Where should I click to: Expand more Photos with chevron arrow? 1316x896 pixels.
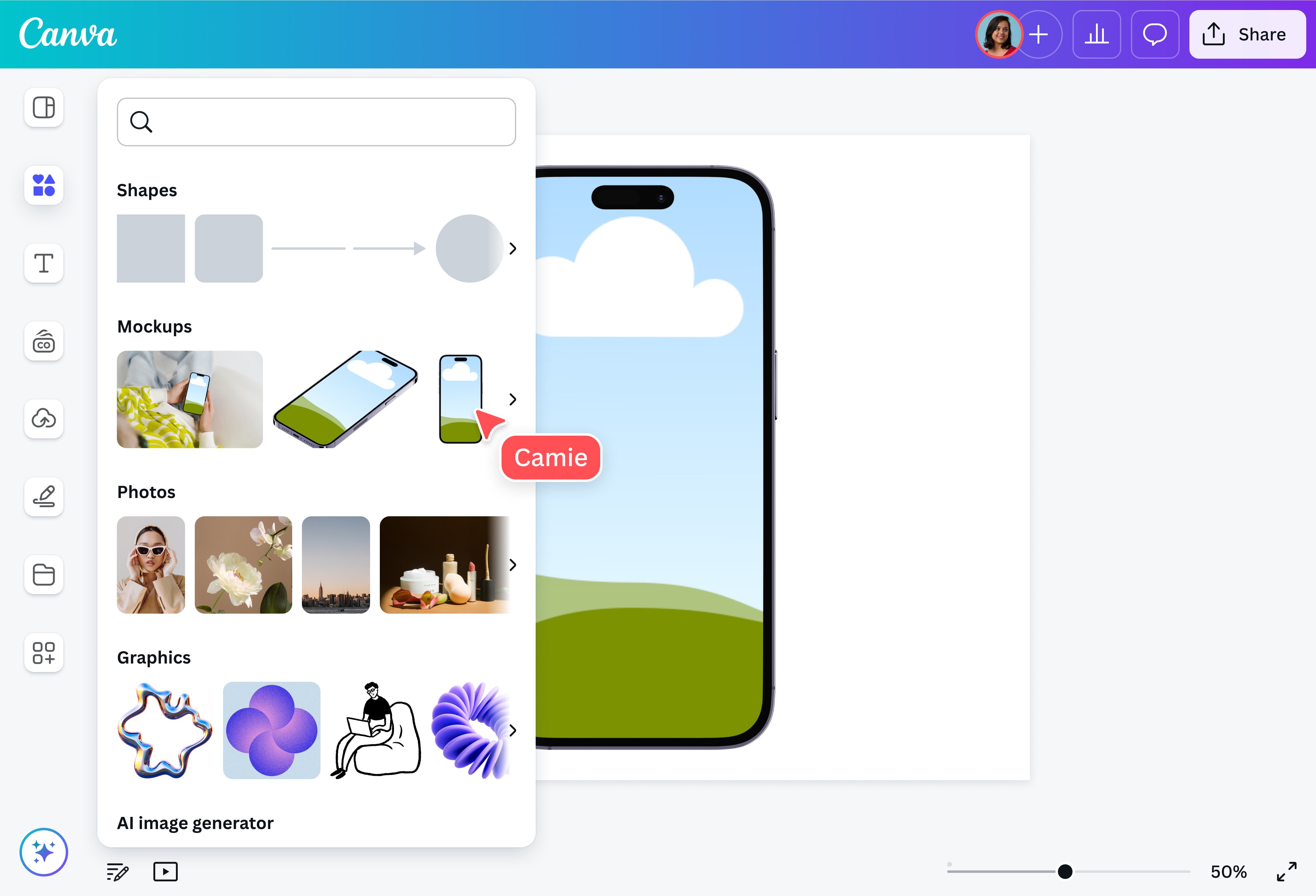[x=513, y=565]
